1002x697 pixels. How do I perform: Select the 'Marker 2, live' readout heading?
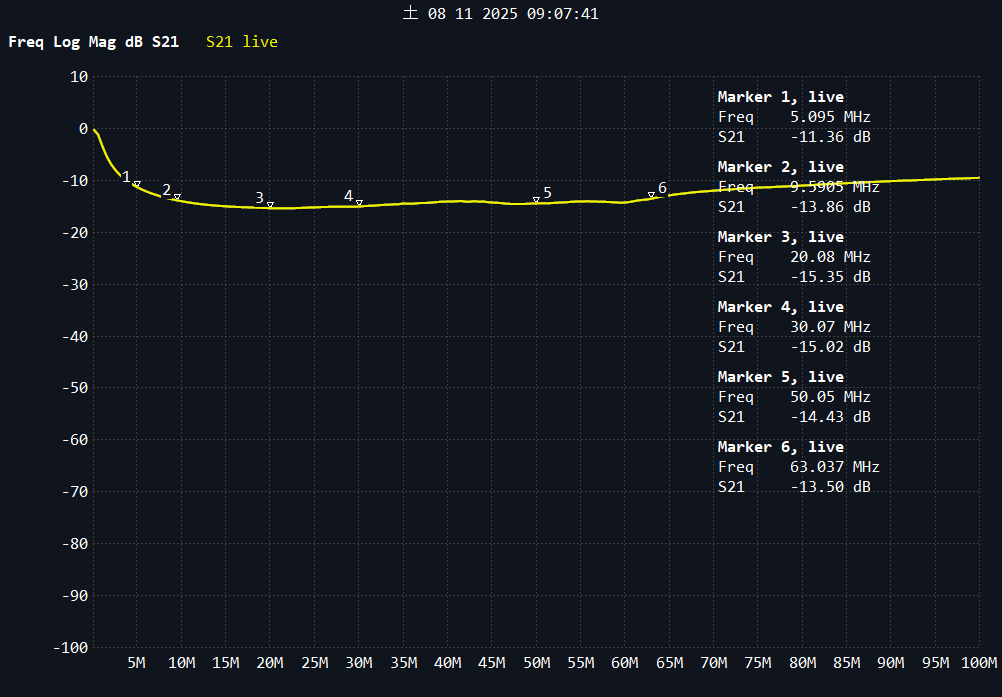point(780,167)
